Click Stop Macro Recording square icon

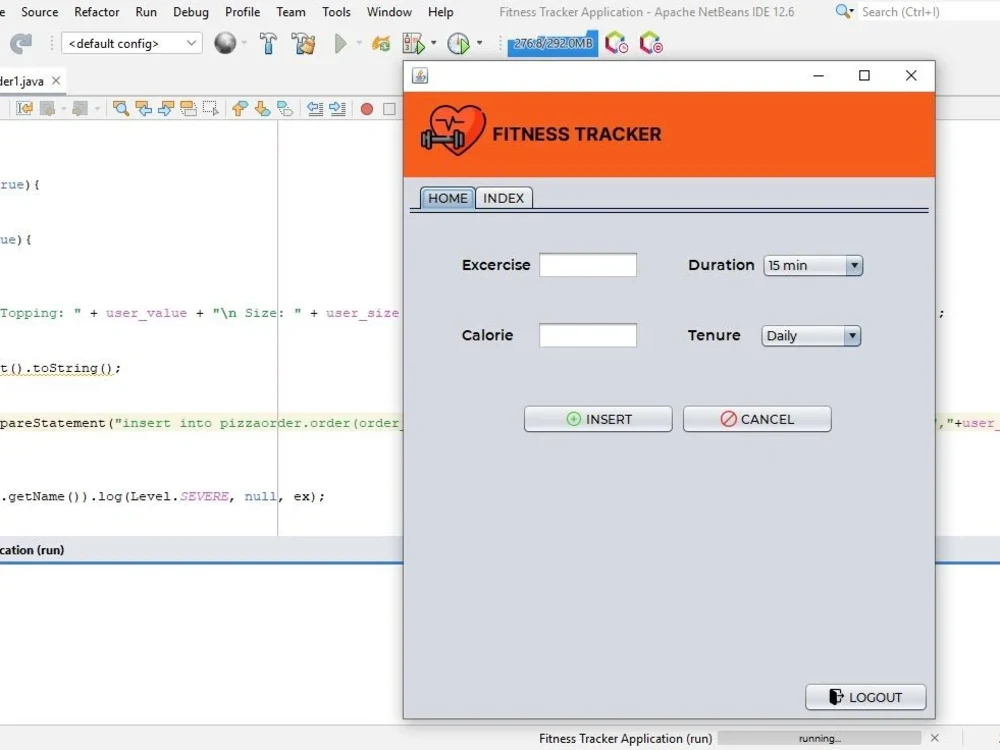(389, 109)
